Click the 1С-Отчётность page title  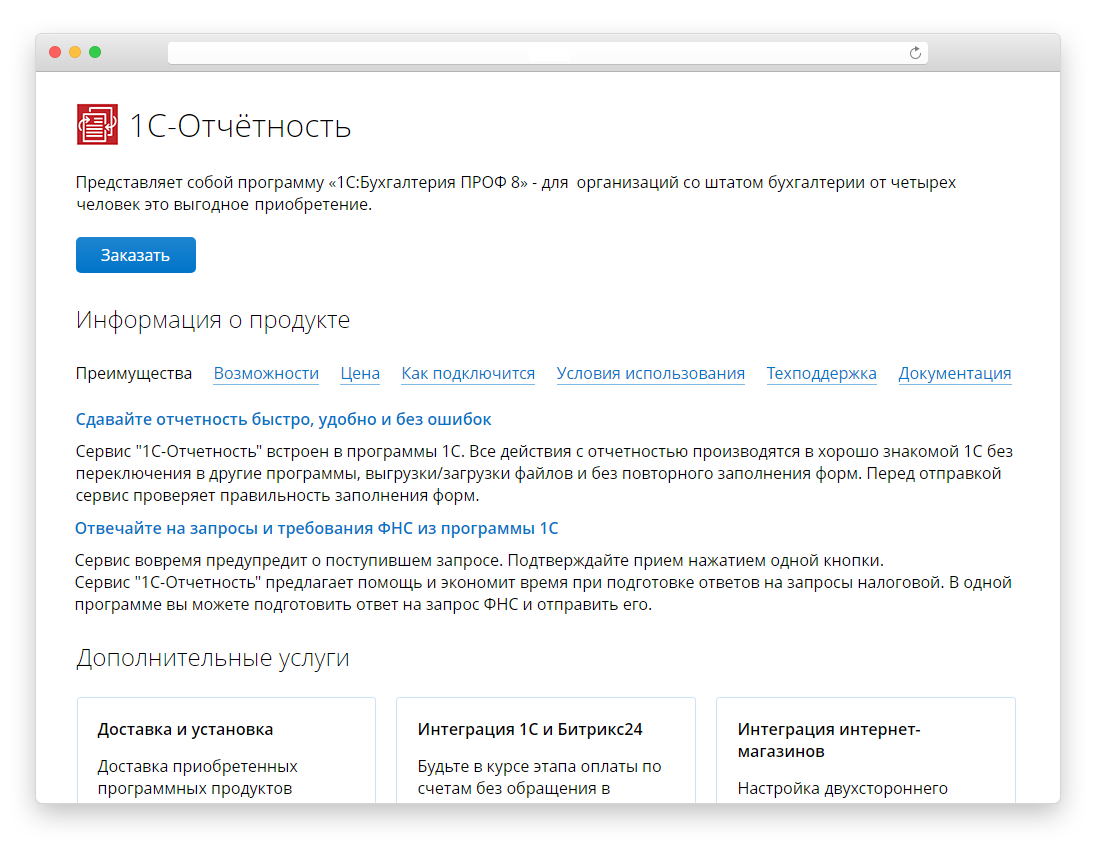240,126
